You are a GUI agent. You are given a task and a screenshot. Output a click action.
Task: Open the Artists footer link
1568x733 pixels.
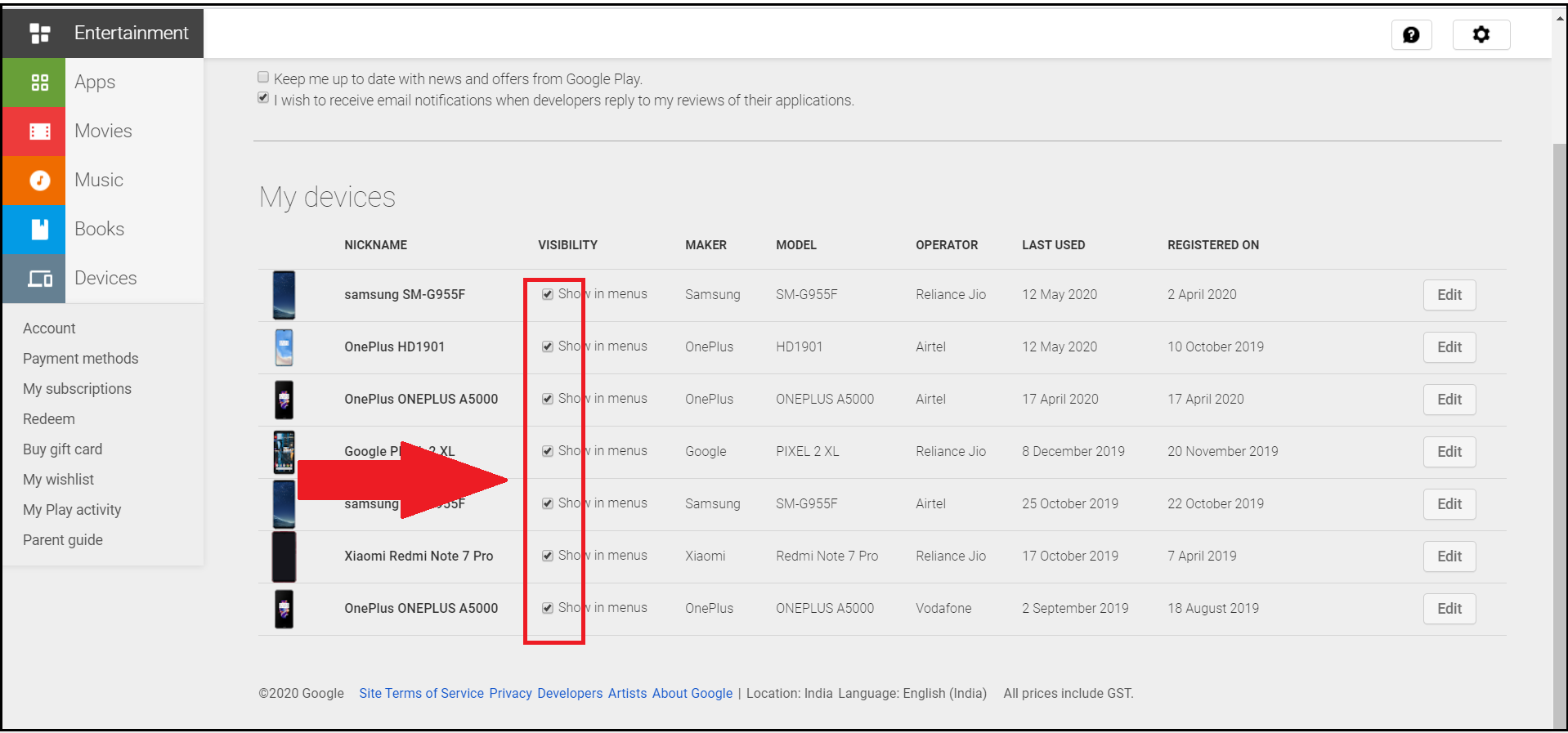pos(627,693)
